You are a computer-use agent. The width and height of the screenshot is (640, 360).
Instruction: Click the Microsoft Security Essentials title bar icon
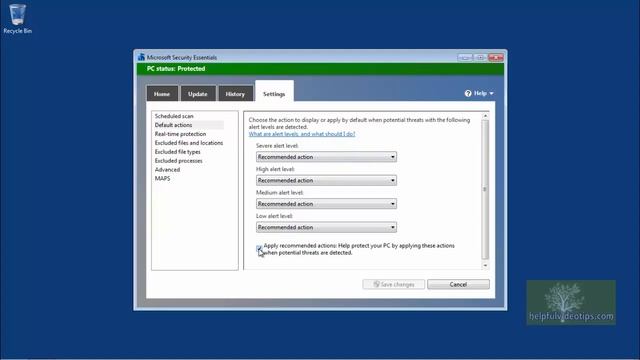click(x=141, y=57)
